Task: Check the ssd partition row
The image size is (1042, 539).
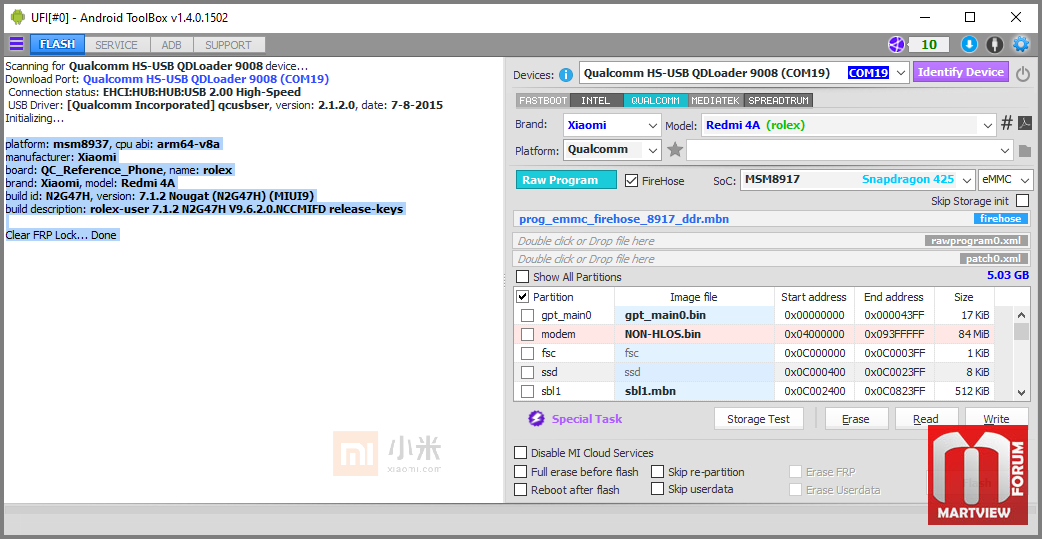Action: click(x=527, y=372)
